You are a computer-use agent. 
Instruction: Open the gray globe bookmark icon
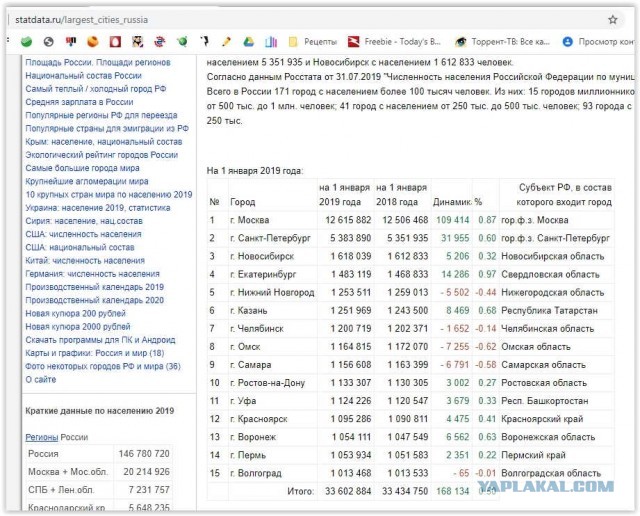(x=49, y=42)
